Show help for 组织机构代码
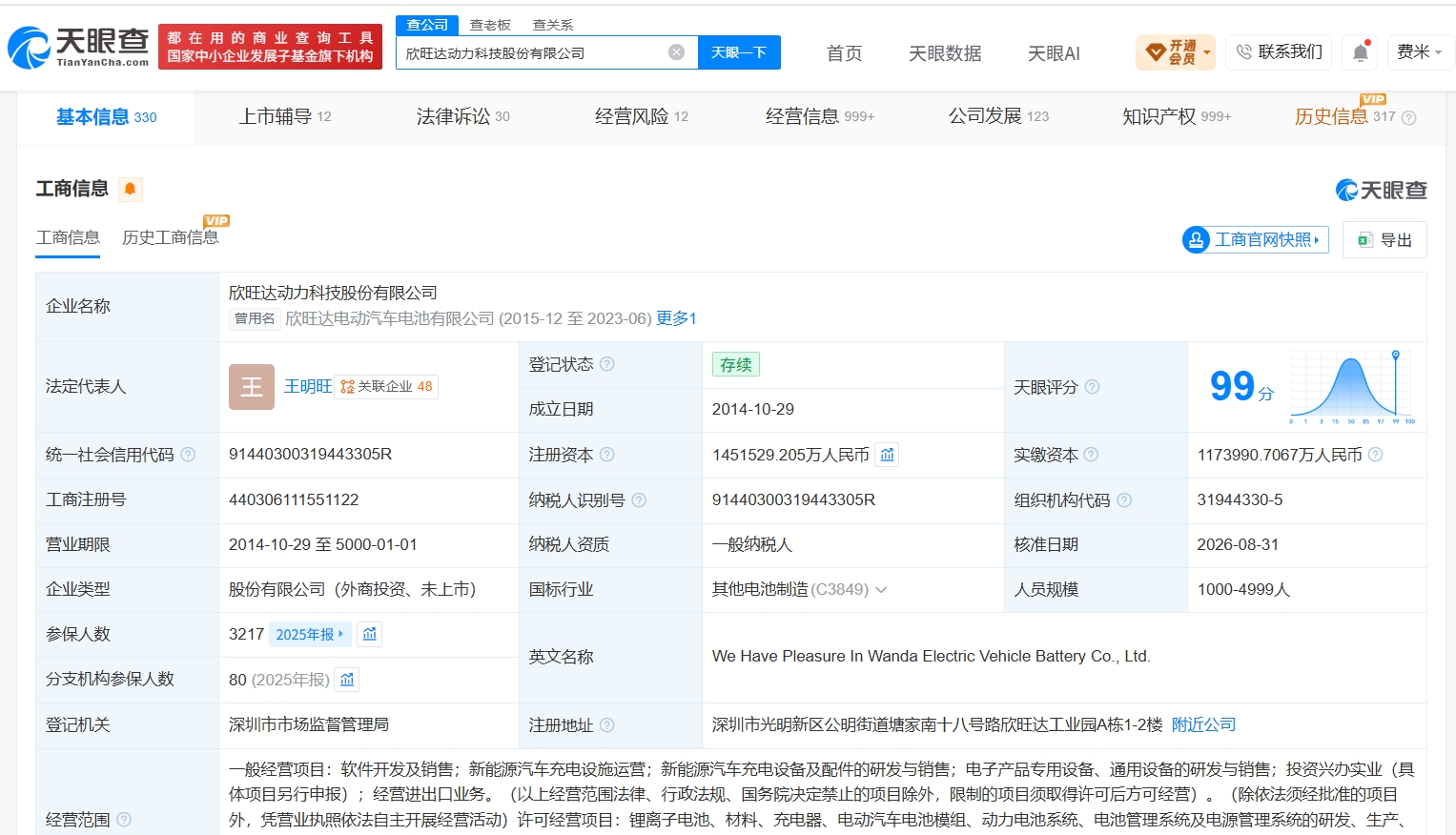Image resolution: width=1456 pixels, height=835 pixels. point(1124,499)
